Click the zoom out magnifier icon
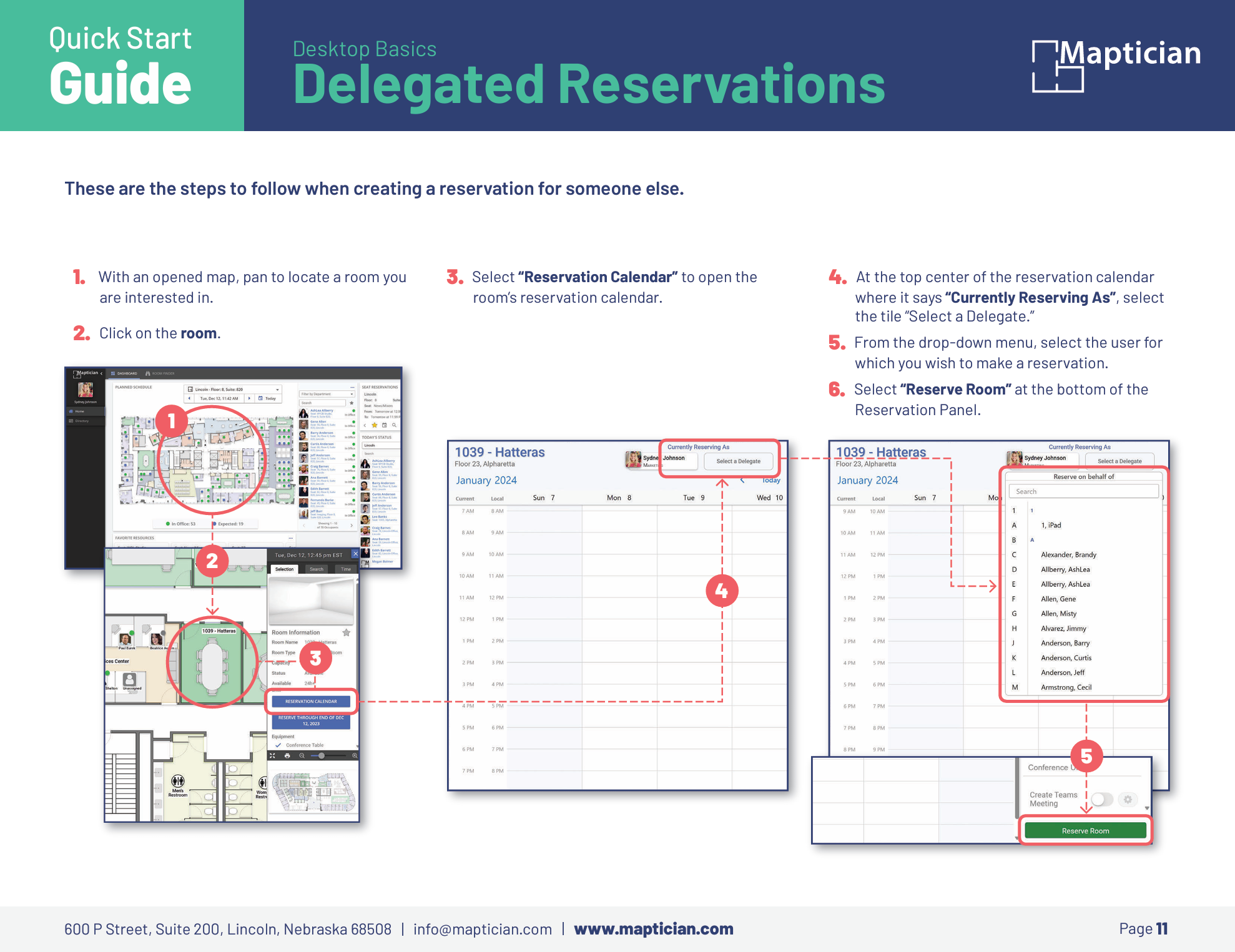 point(302,755)
